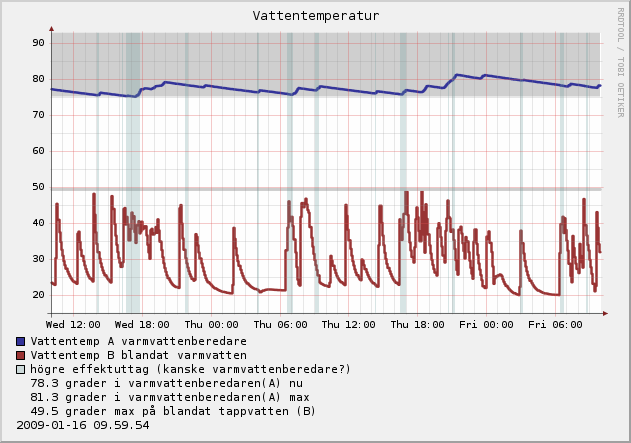
Task: Click the 'högre effektuttag' legend text
Action: click(191, 369)
